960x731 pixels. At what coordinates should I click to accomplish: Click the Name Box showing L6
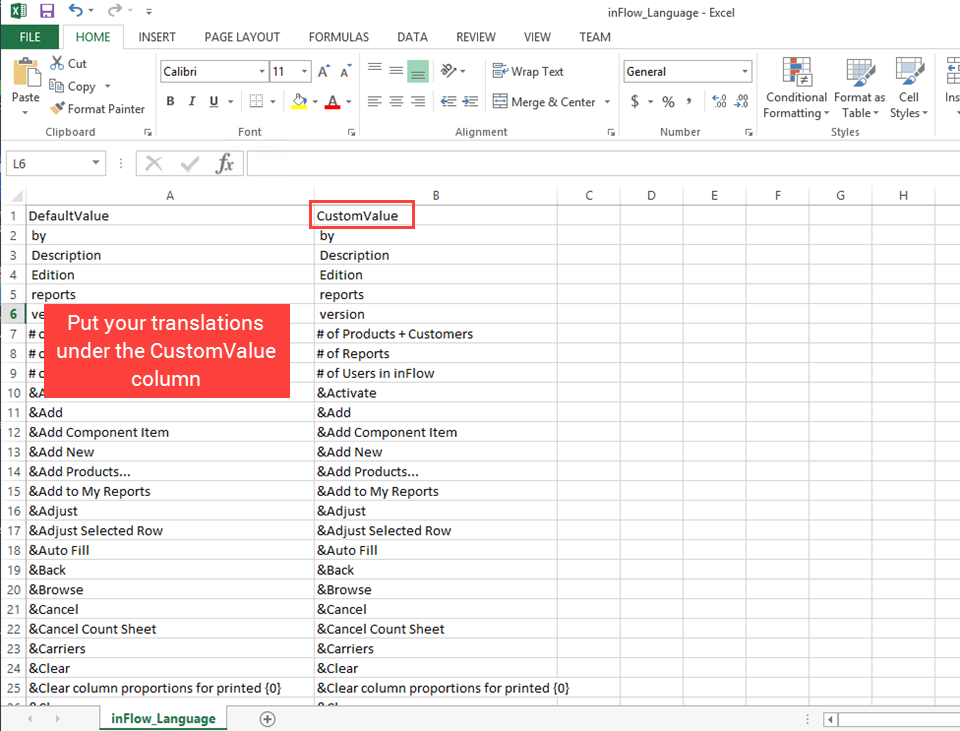point(56,163)
